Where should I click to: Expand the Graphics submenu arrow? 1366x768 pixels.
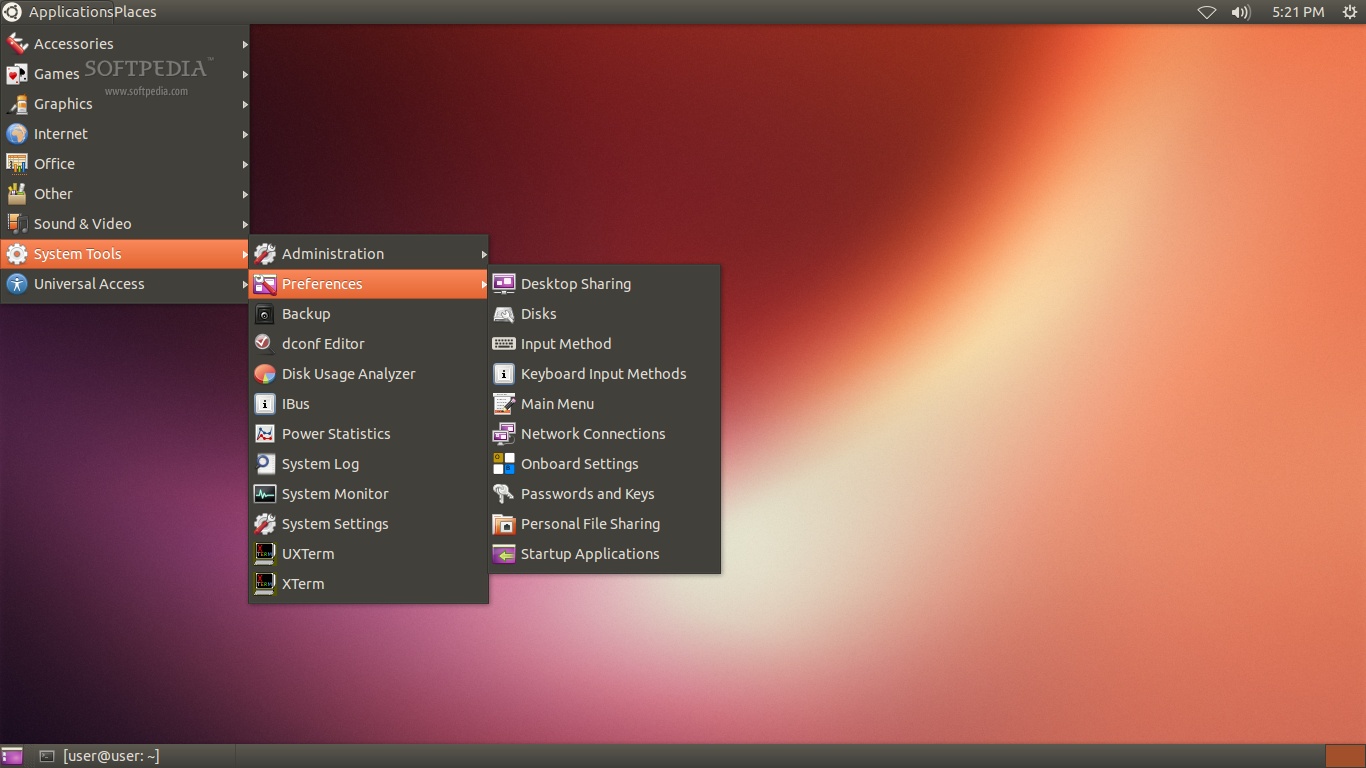[244, 104]
